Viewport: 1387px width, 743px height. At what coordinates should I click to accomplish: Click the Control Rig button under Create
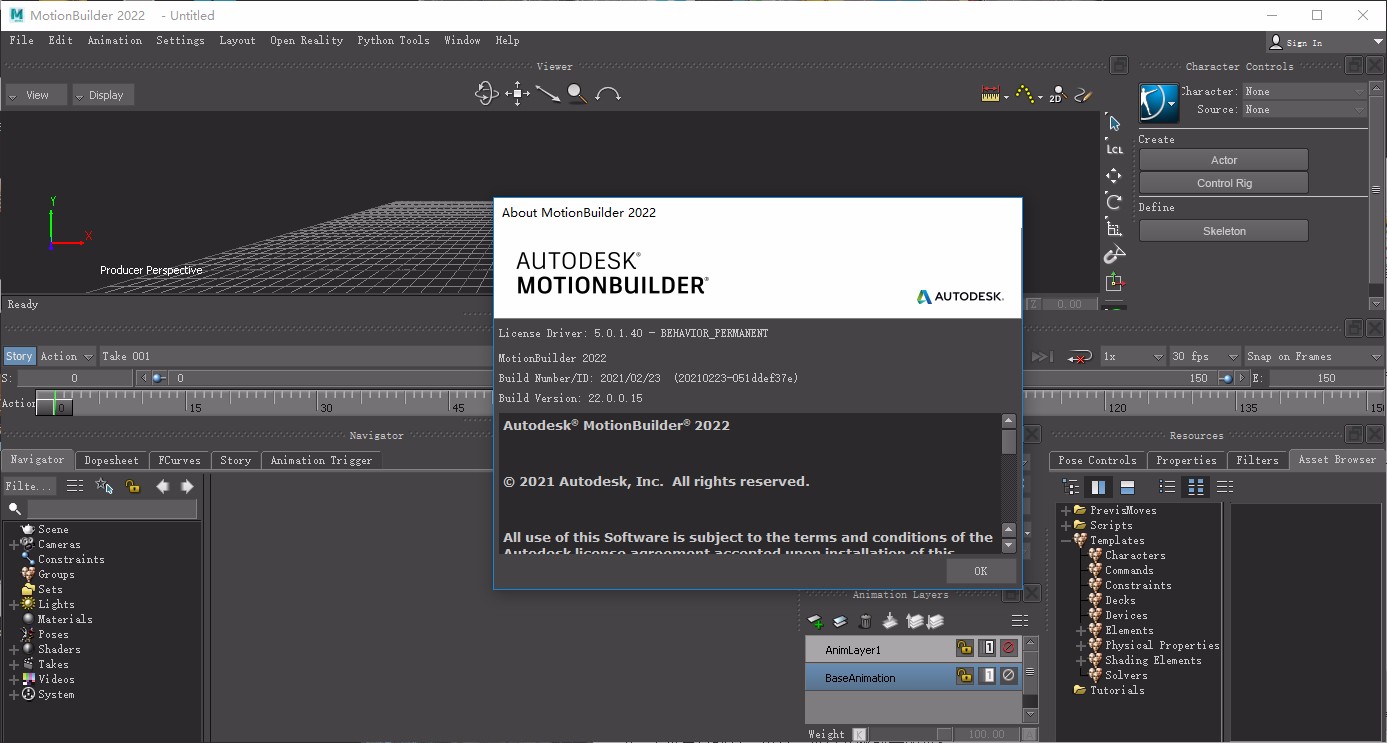click(x=1222, y=182)
